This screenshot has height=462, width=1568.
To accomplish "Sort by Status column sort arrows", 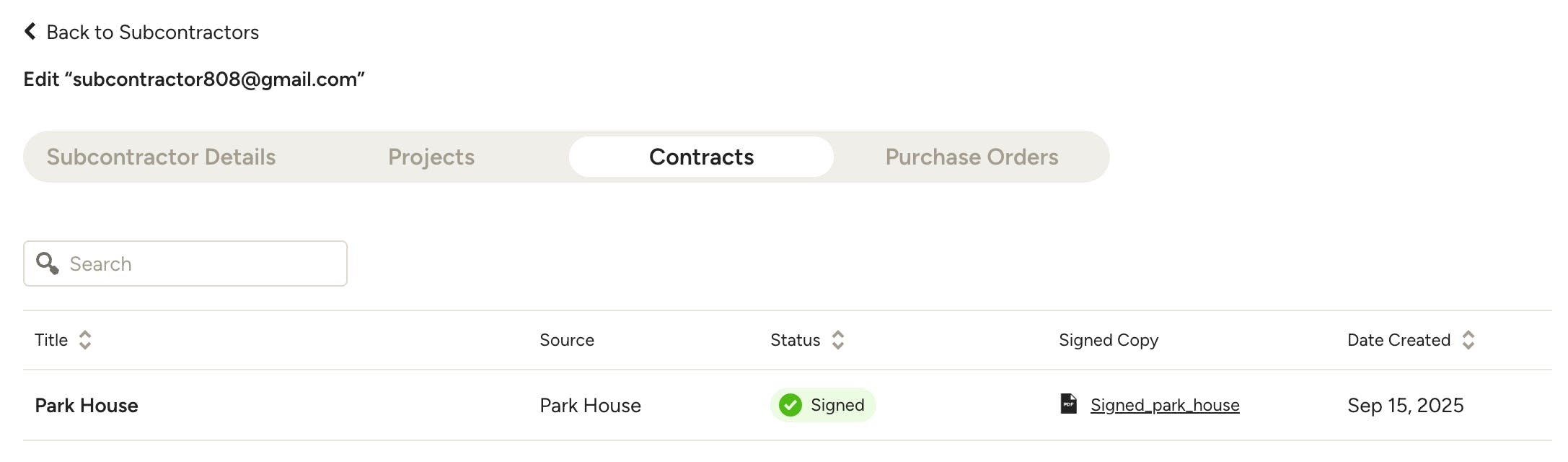I will coord(838,340).
